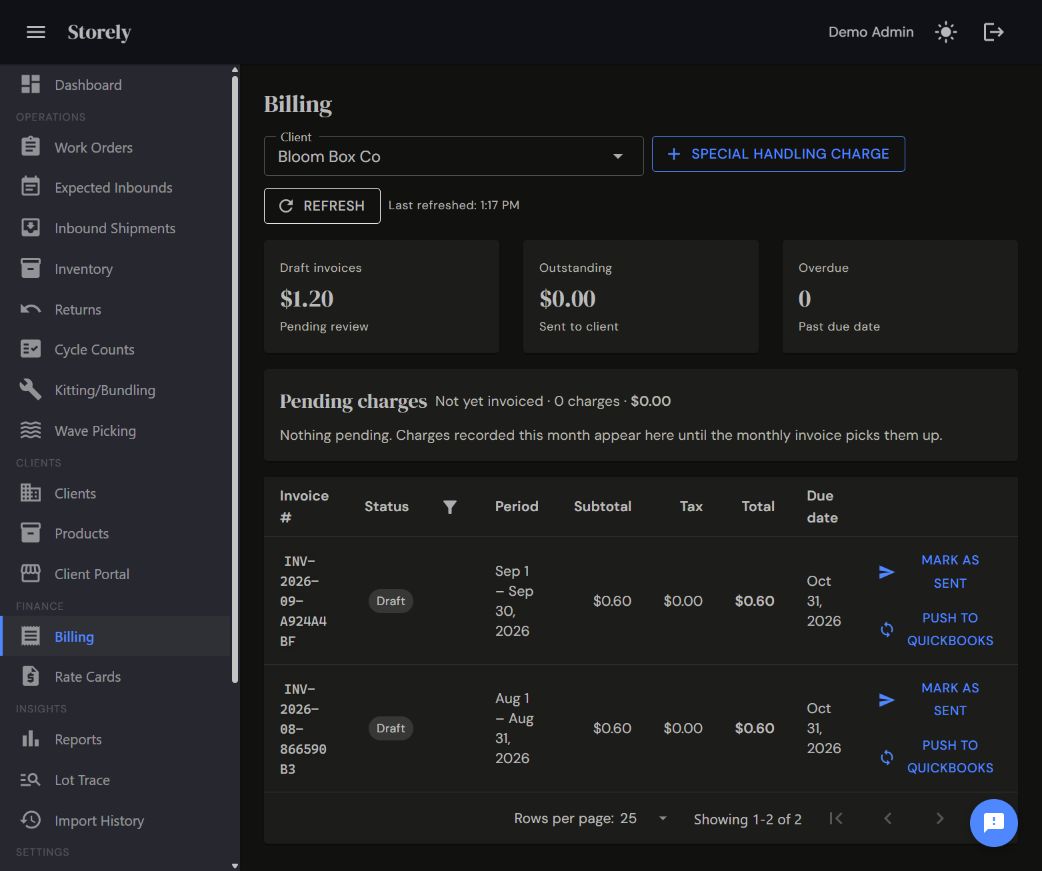Image resolution: width=1042 pixels, height=871 pixels.
Task: Click the Wave Picking waves icon
Action: tap(31, 430)
